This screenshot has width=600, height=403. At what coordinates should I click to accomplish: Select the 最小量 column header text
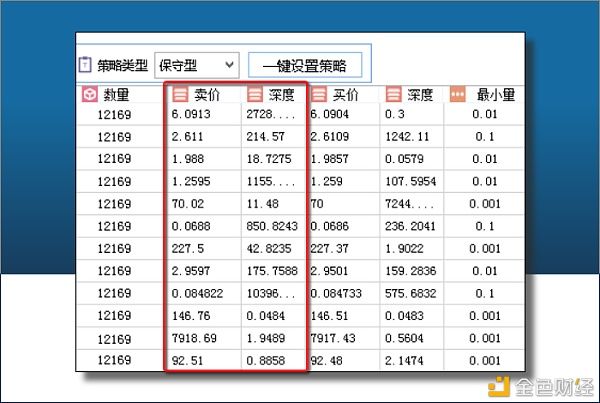point(496,95)
